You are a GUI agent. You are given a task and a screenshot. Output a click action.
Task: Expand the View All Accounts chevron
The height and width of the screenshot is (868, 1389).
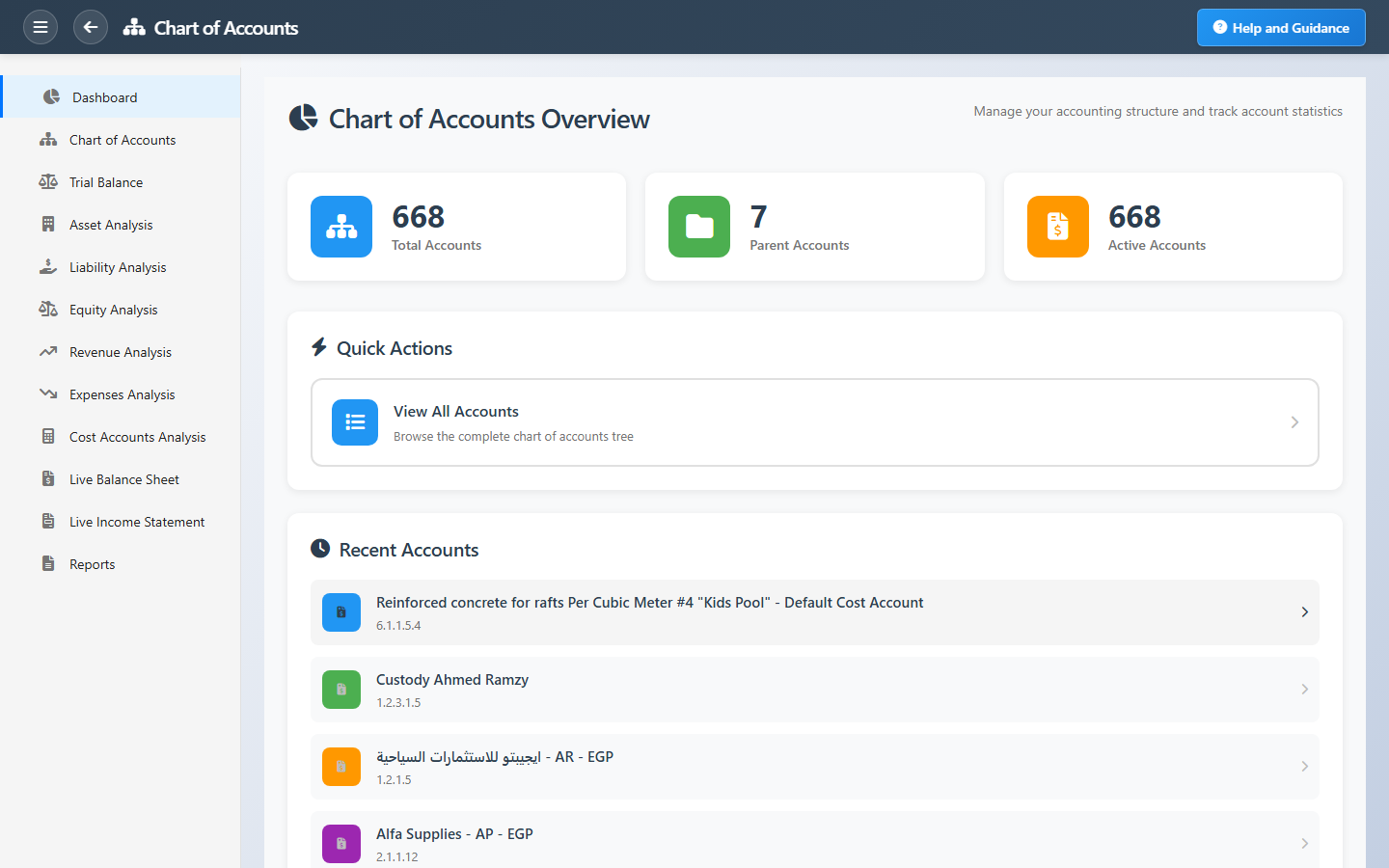click(1294, 422)
